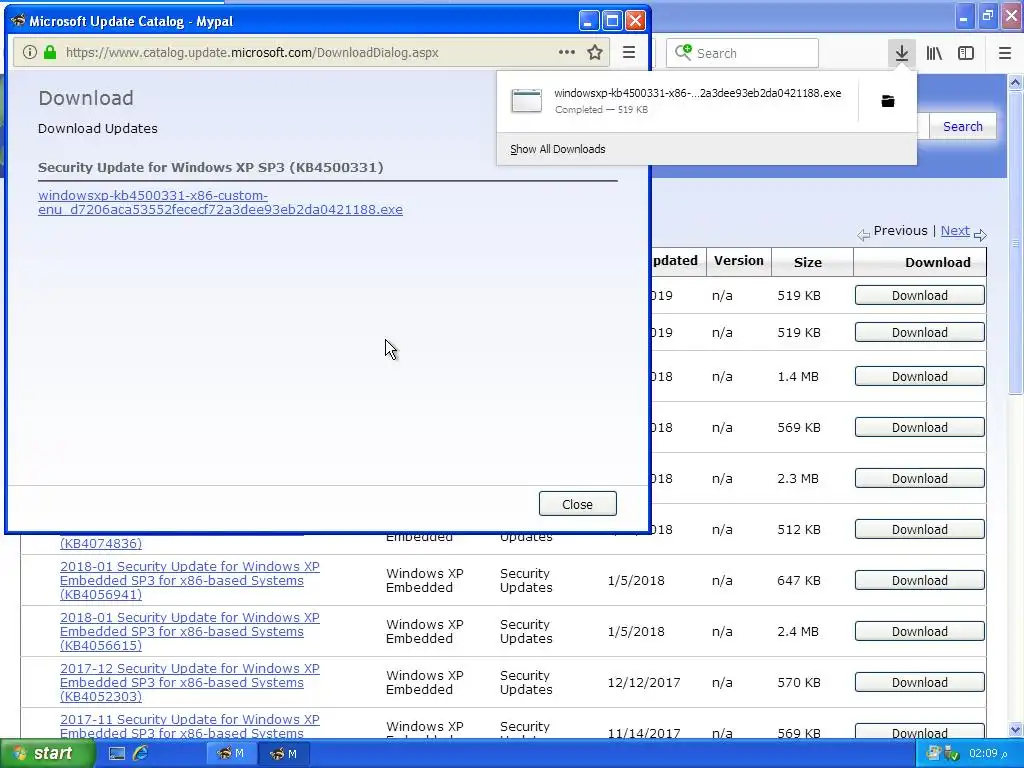
Task: Download the KB4056941 647 KB update
Action: (x=920, y=581)
